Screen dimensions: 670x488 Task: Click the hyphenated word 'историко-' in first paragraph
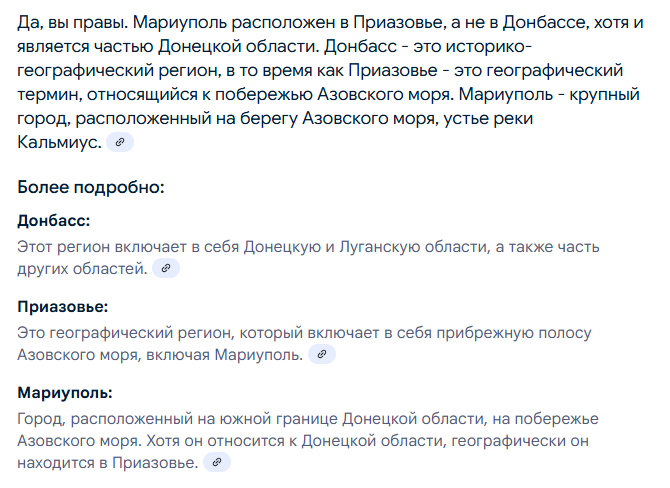pos(488,46)
